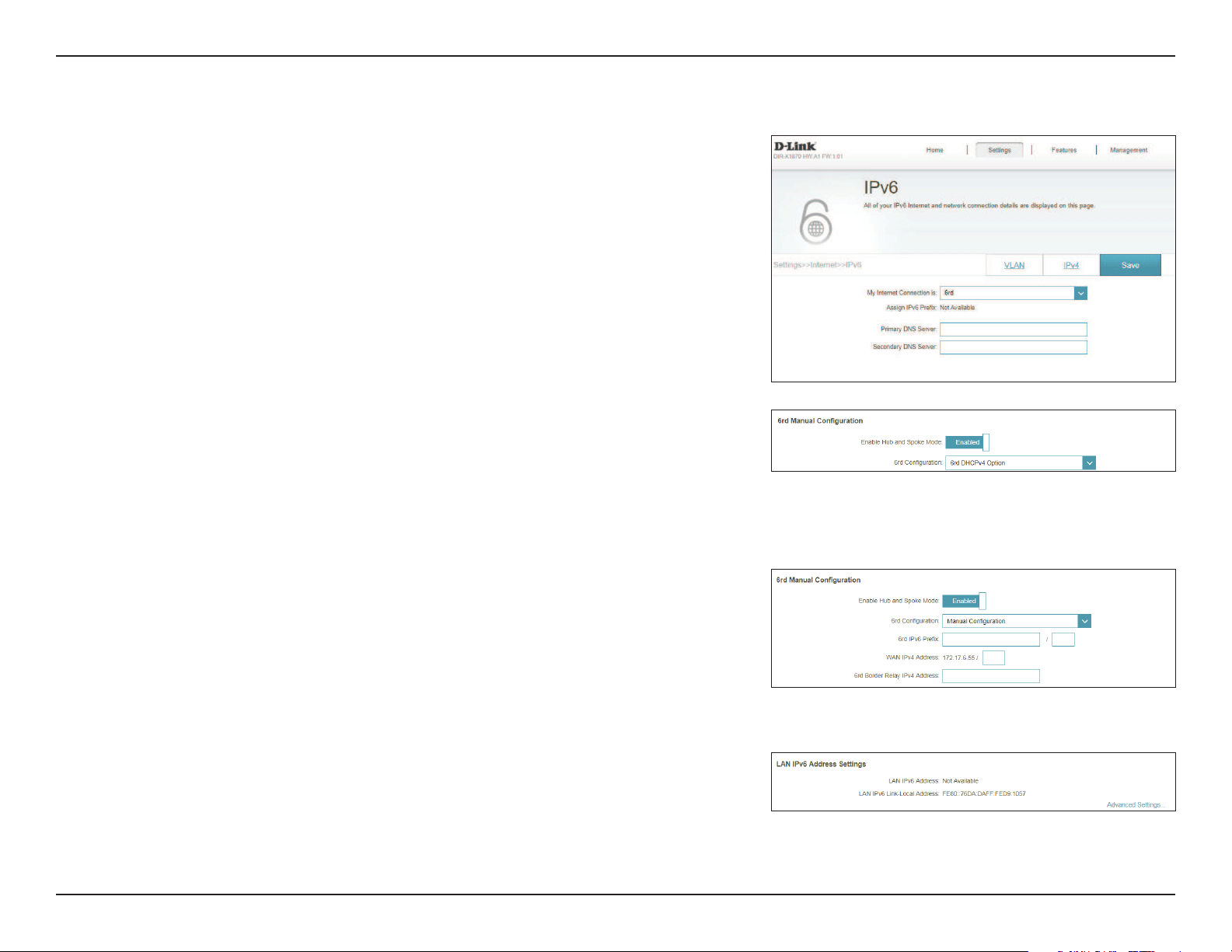Viewport: 1232px width, 952px height.
Task: Click the 6rd IPv6 Prefix length box
Action: click(x=1063, y=640)
